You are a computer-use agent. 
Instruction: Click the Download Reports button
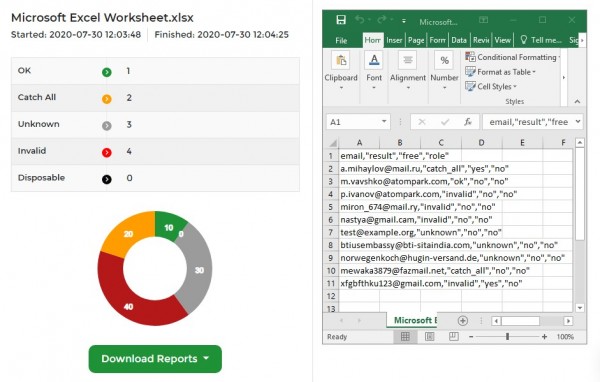tap(155, 359)
